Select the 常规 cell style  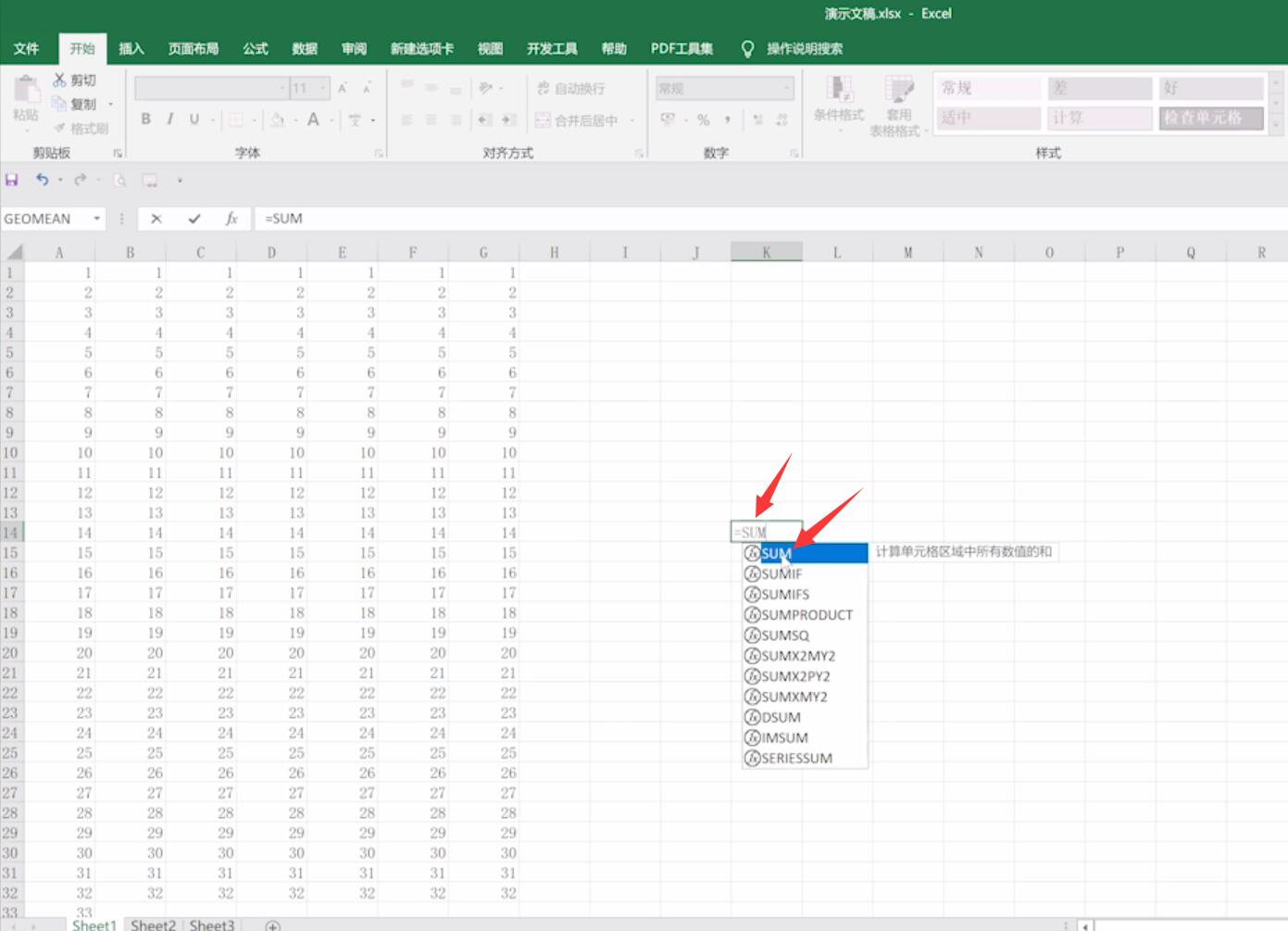pyautogui.click(x=989, y=88)
